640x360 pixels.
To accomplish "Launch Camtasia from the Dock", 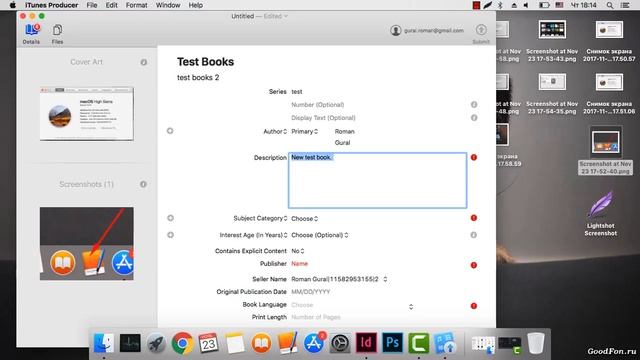I will coord(419,343).
